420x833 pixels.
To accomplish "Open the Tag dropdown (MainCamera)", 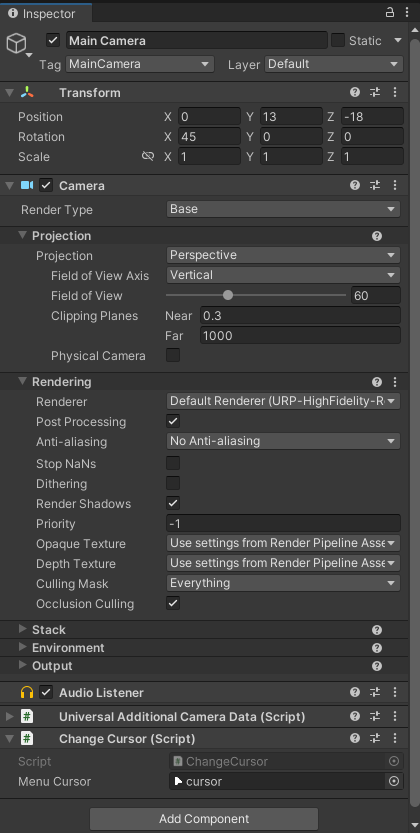I will pyautogui.click(x=140, y=64).
